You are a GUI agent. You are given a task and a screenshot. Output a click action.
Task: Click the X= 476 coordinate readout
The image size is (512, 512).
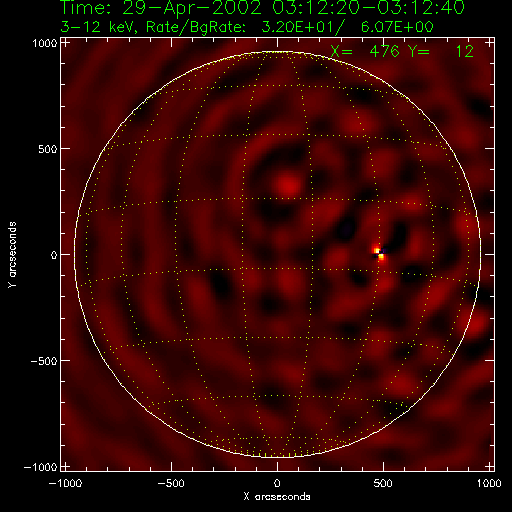[365, 51]
